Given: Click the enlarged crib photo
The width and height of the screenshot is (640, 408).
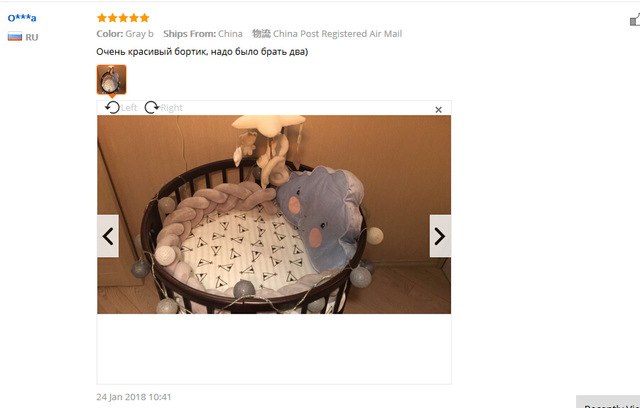Looking at the screenshot, I should point(274,215).
